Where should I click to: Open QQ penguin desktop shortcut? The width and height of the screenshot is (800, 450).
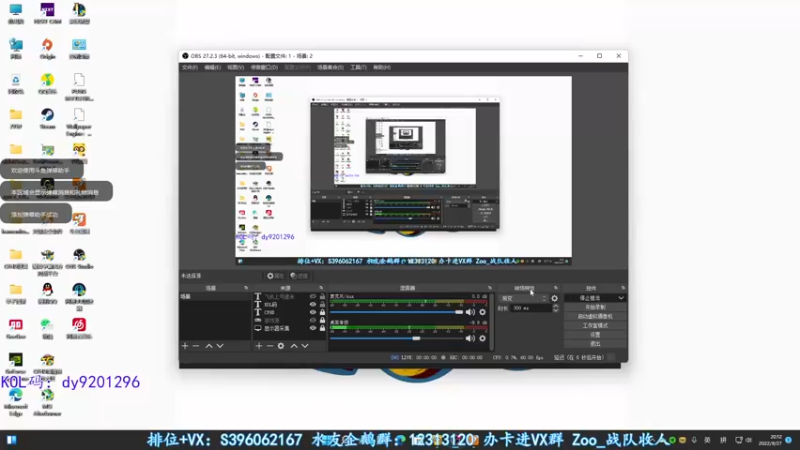point(47,294)
